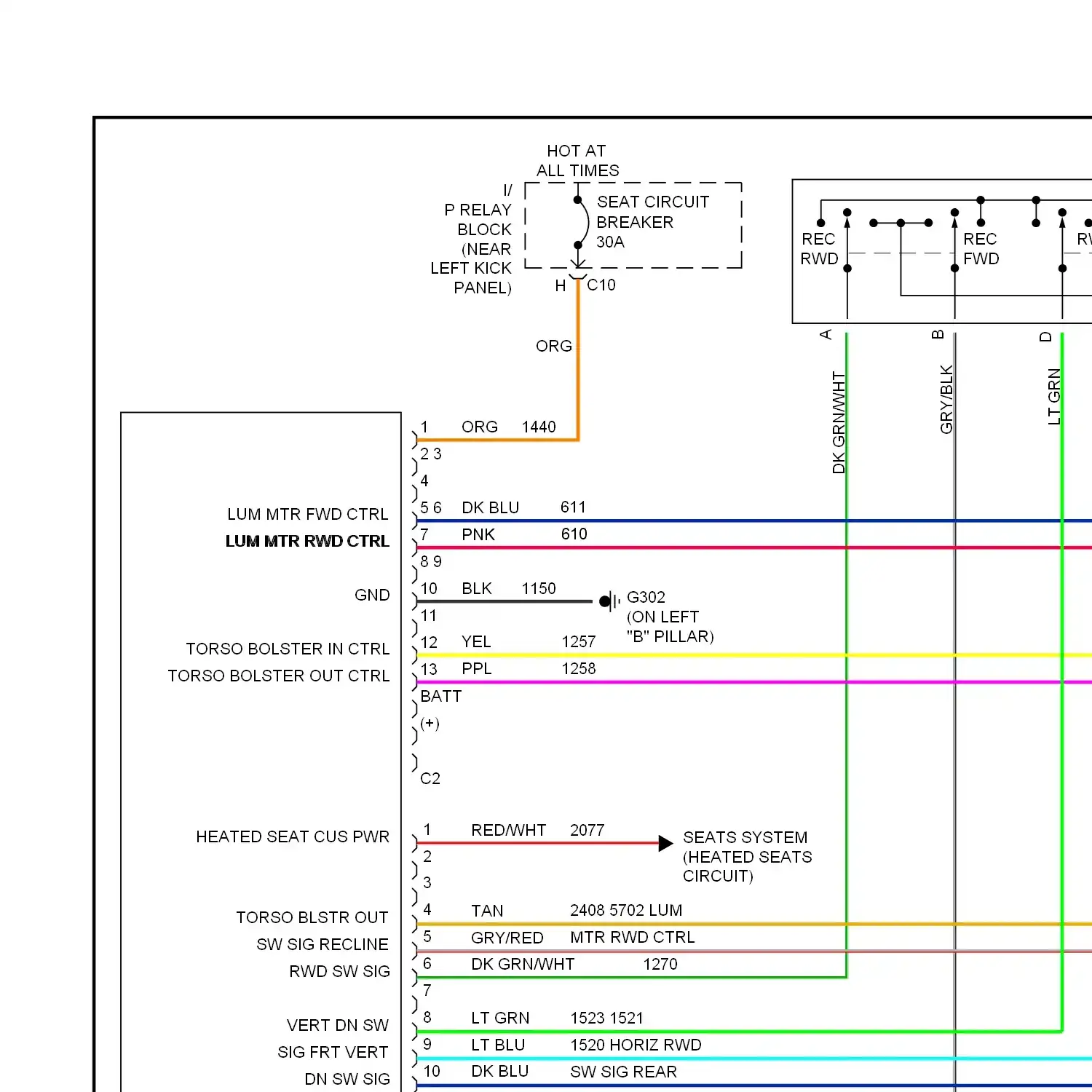Select the HEATED SEAT CUS PWR label
The image size is (1092, 1092).
click(293, 837)
